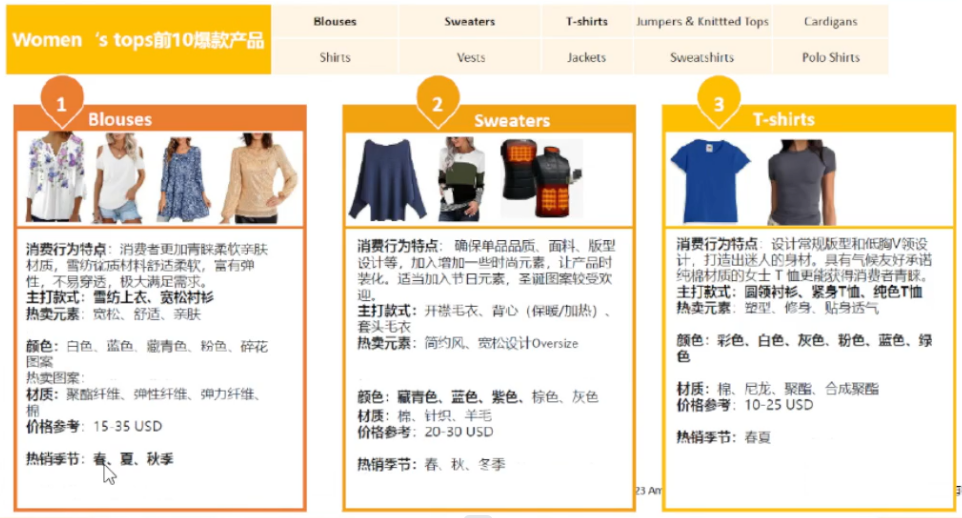Click the number 2 pin marker
The width and height of the screenshot is (962, 518).
(x=437, y=104)
